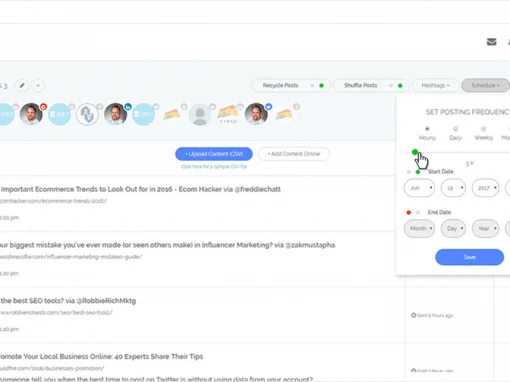Open the end date Day dropdown
The height and width of the screenshot is (382, 510).
(453, 228)
